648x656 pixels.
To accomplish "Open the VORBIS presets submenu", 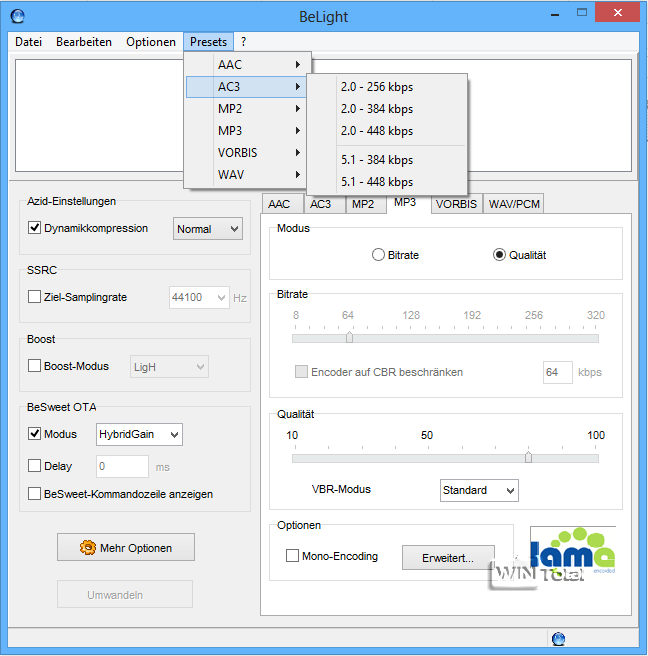I will pyautogui.click(x=248, y=153).
